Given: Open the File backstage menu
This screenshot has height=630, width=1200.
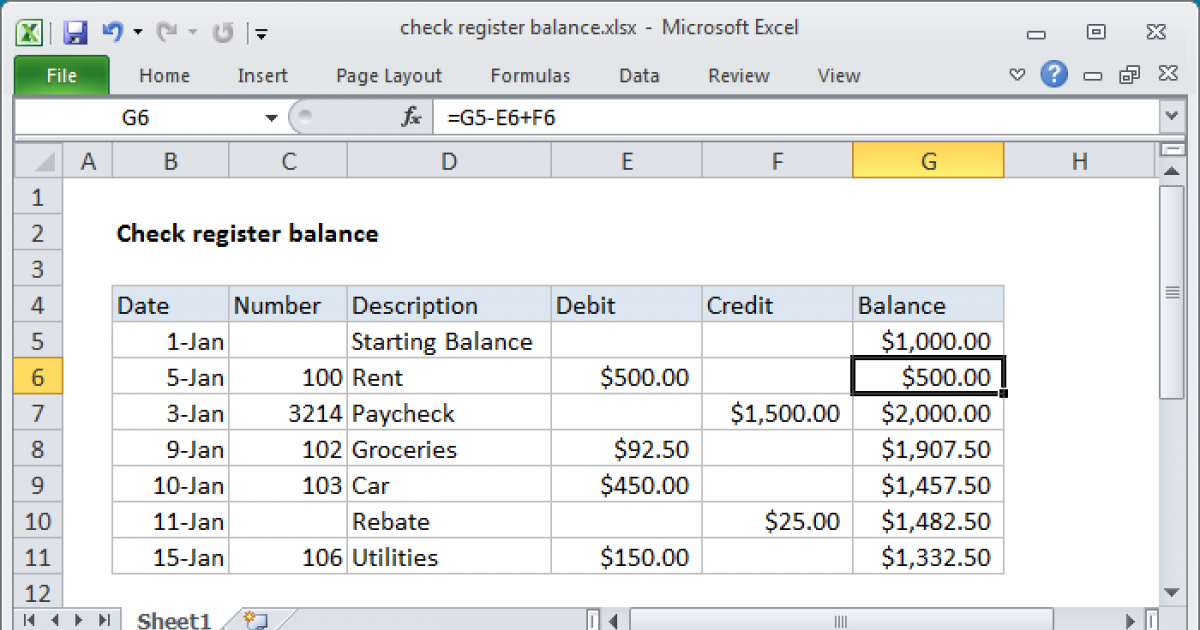Looking at the screenshot, I should click(61, 75).
